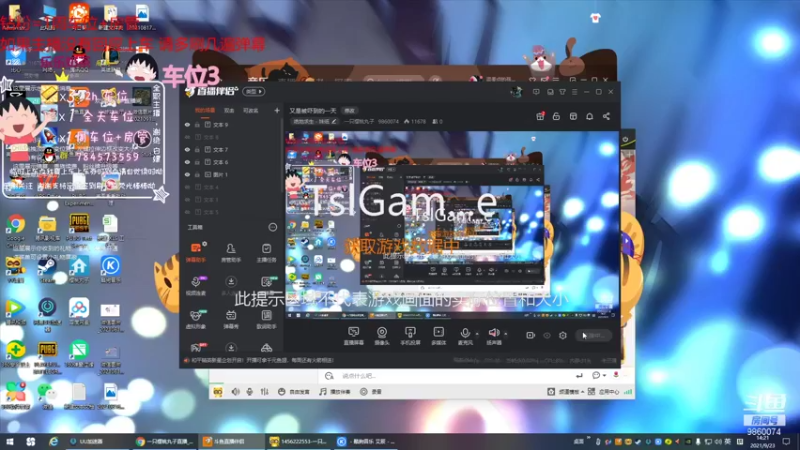Open the 主播任务 tool

[266, 253]
